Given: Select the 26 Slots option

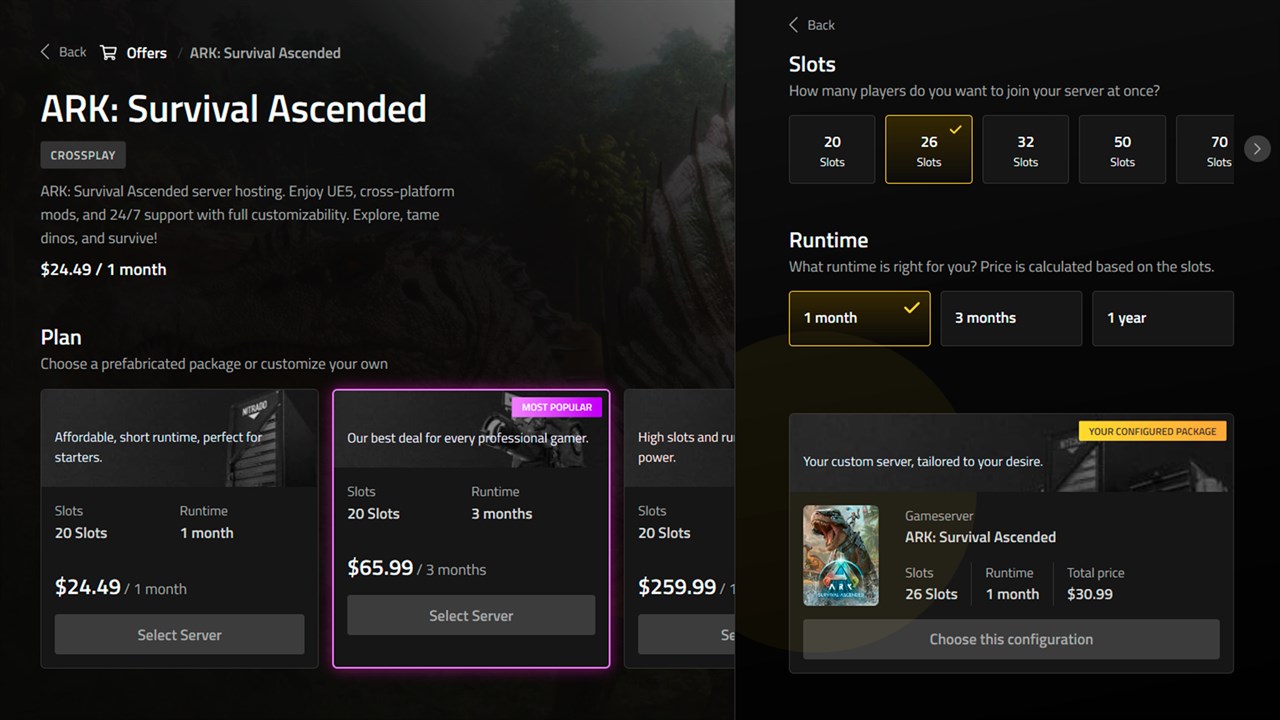Looking at the screenshot, I should [x=929, y=150].
